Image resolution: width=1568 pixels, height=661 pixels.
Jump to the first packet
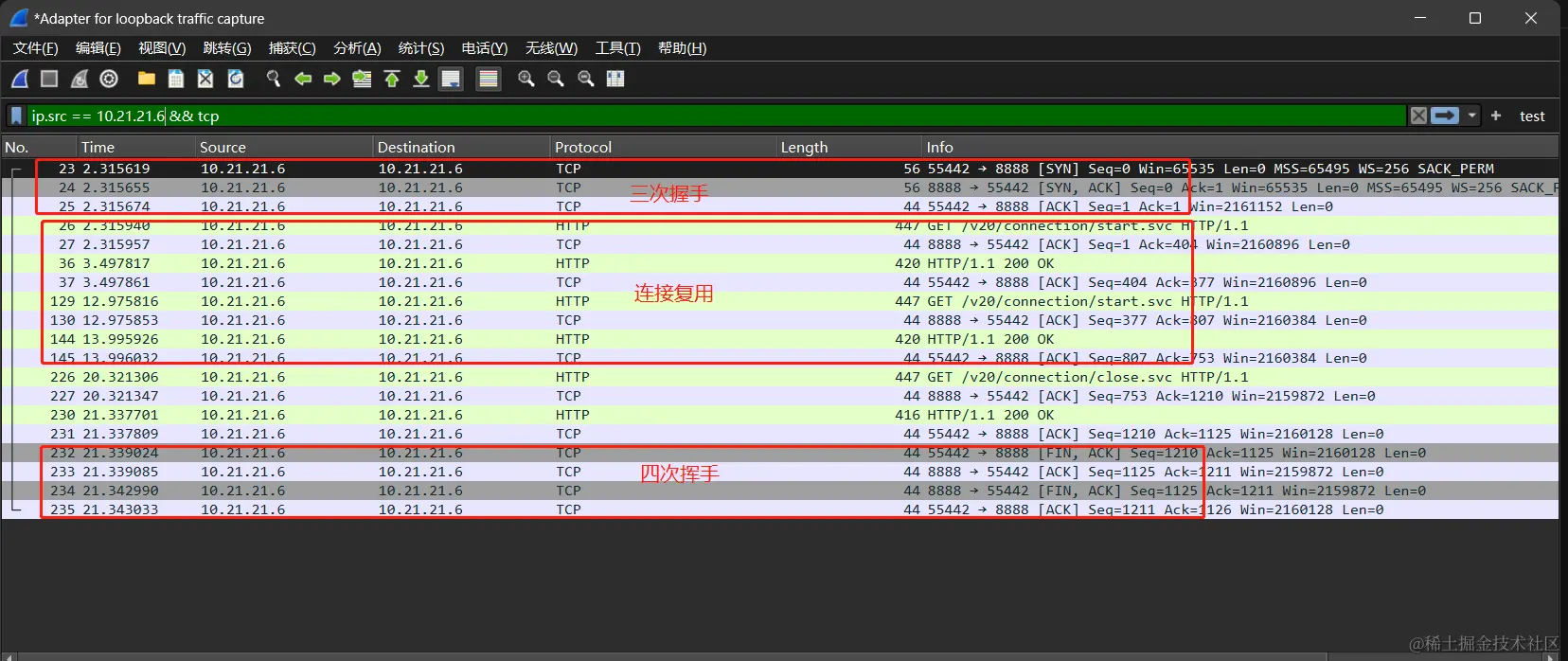pos(392,79)
